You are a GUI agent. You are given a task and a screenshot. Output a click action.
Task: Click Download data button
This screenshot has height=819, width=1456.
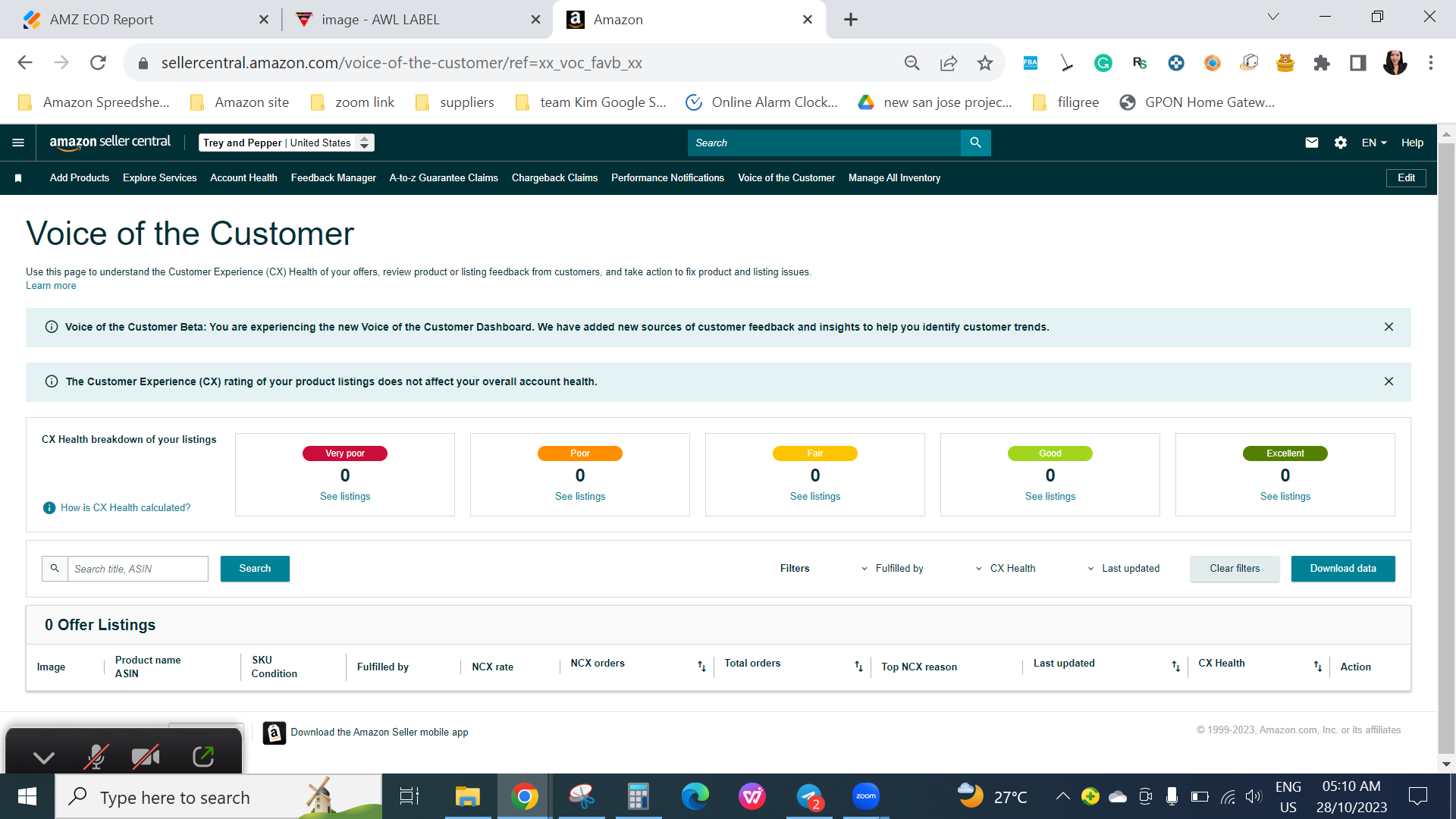point(1343,569)
